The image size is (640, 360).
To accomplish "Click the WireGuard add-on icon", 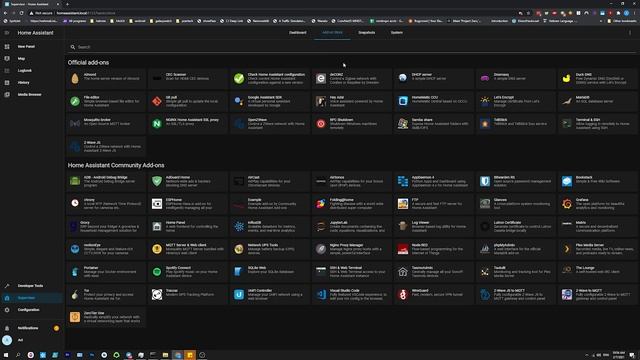I will pyautogui.click(x=403, y=294).
